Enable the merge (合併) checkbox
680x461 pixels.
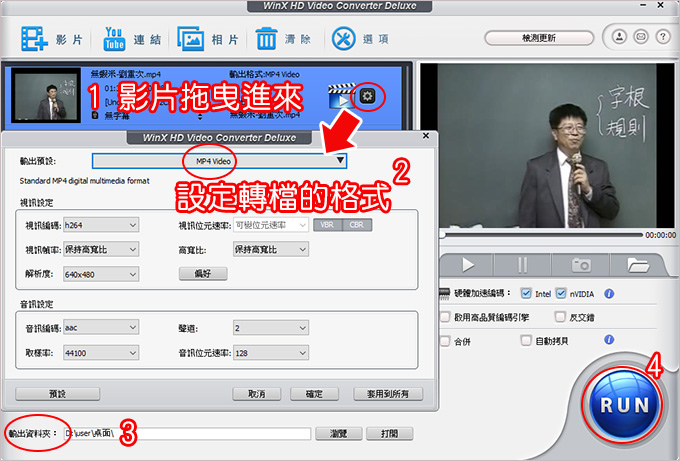[x=445, y=341]
